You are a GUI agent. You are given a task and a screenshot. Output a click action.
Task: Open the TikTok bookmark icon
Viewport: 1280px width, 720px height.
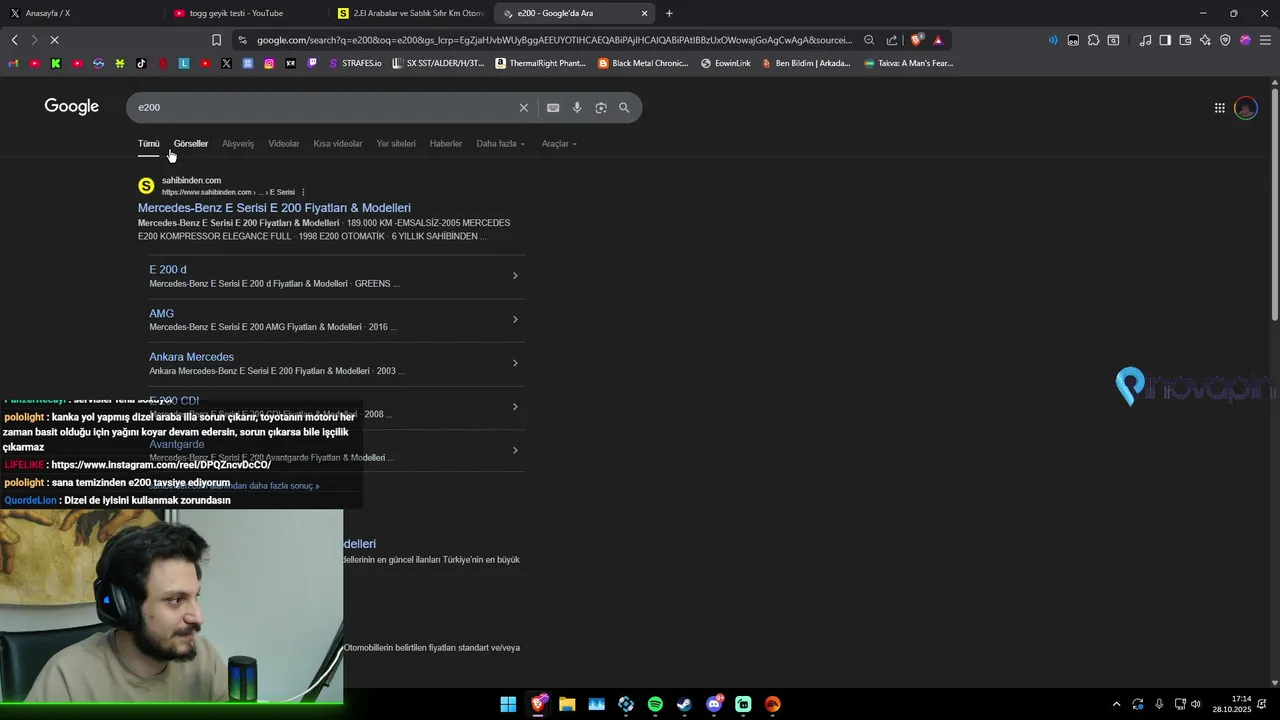pyautogui.click(x=141, y=63)
